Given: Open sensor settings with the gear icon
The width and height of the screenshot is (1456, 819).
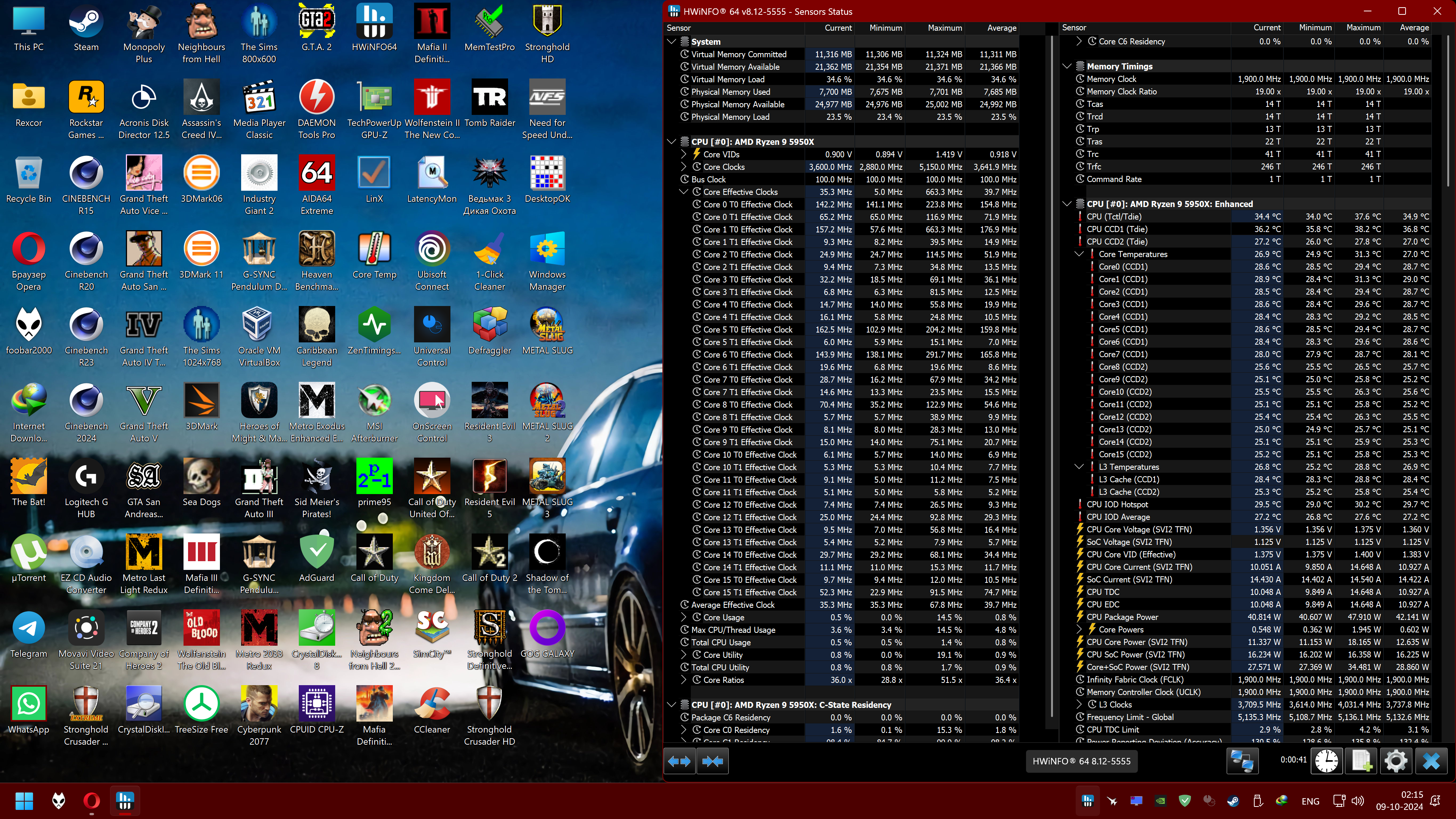Looking at the screenshot, I should (1395, 761).
